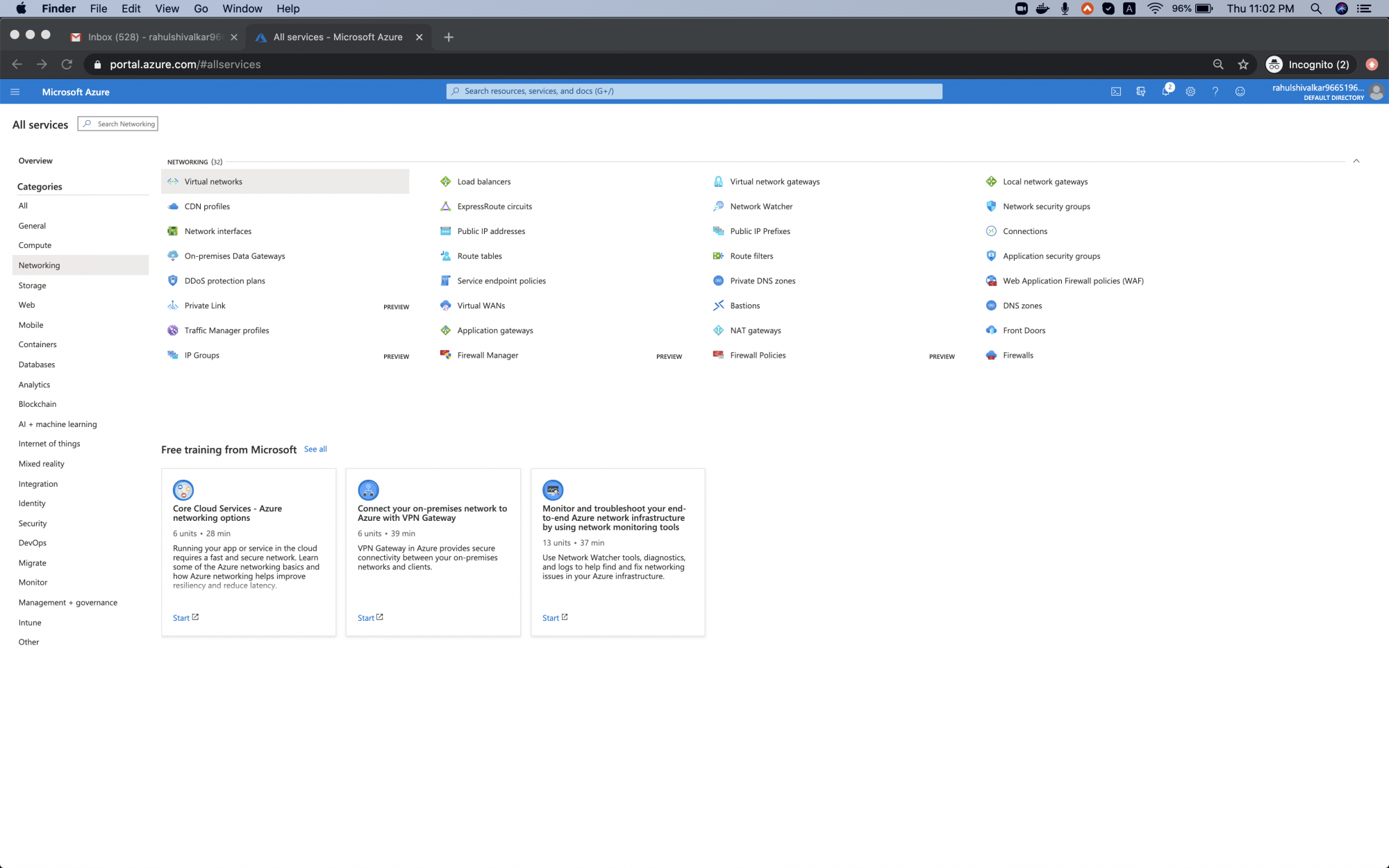Select the Networking category in sidebar
The width and height of the screenshot is (1389, 868).
point(39,265)
